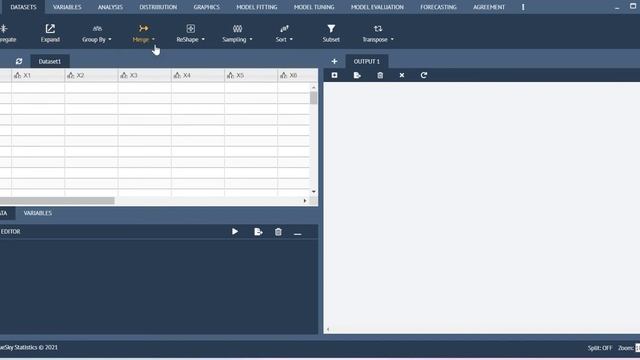
Task: Minimize the editor panel
Action: coord(298,234)
